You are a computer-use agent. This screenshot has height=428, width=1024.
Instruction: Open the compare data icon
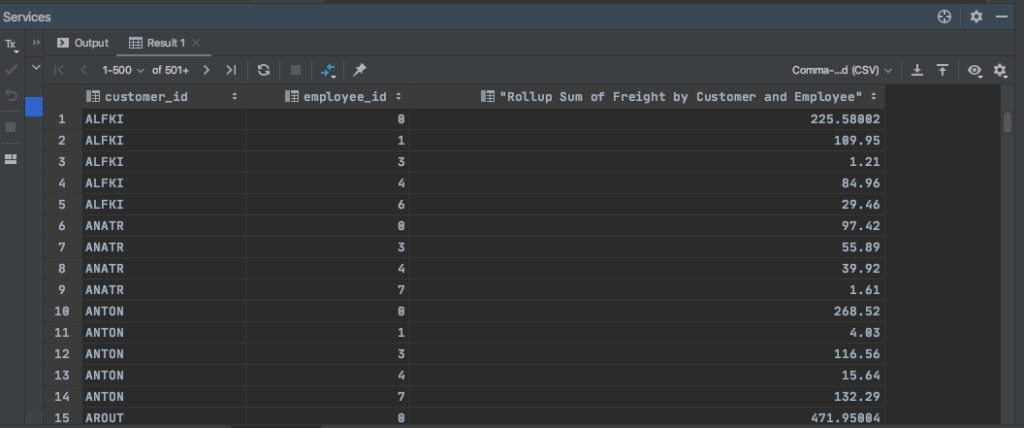point(328,70)
